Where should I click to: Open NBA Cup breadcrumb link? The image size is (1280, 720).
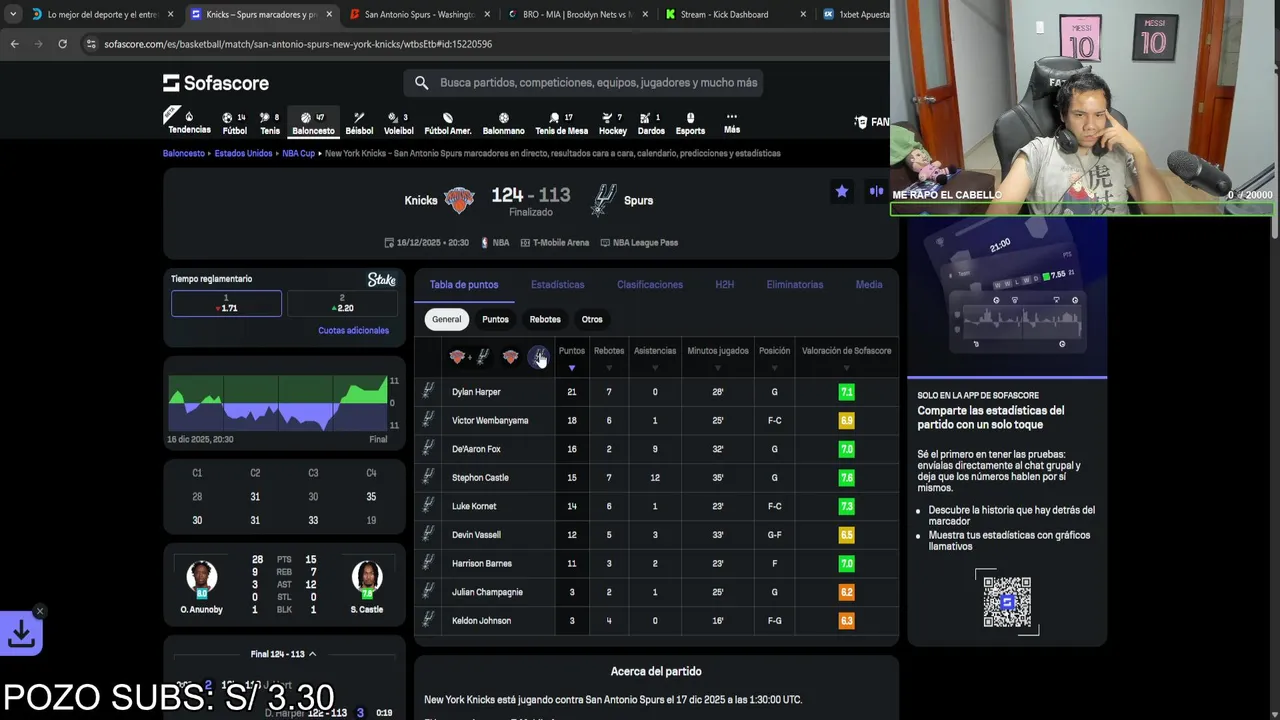coord(298,153)
